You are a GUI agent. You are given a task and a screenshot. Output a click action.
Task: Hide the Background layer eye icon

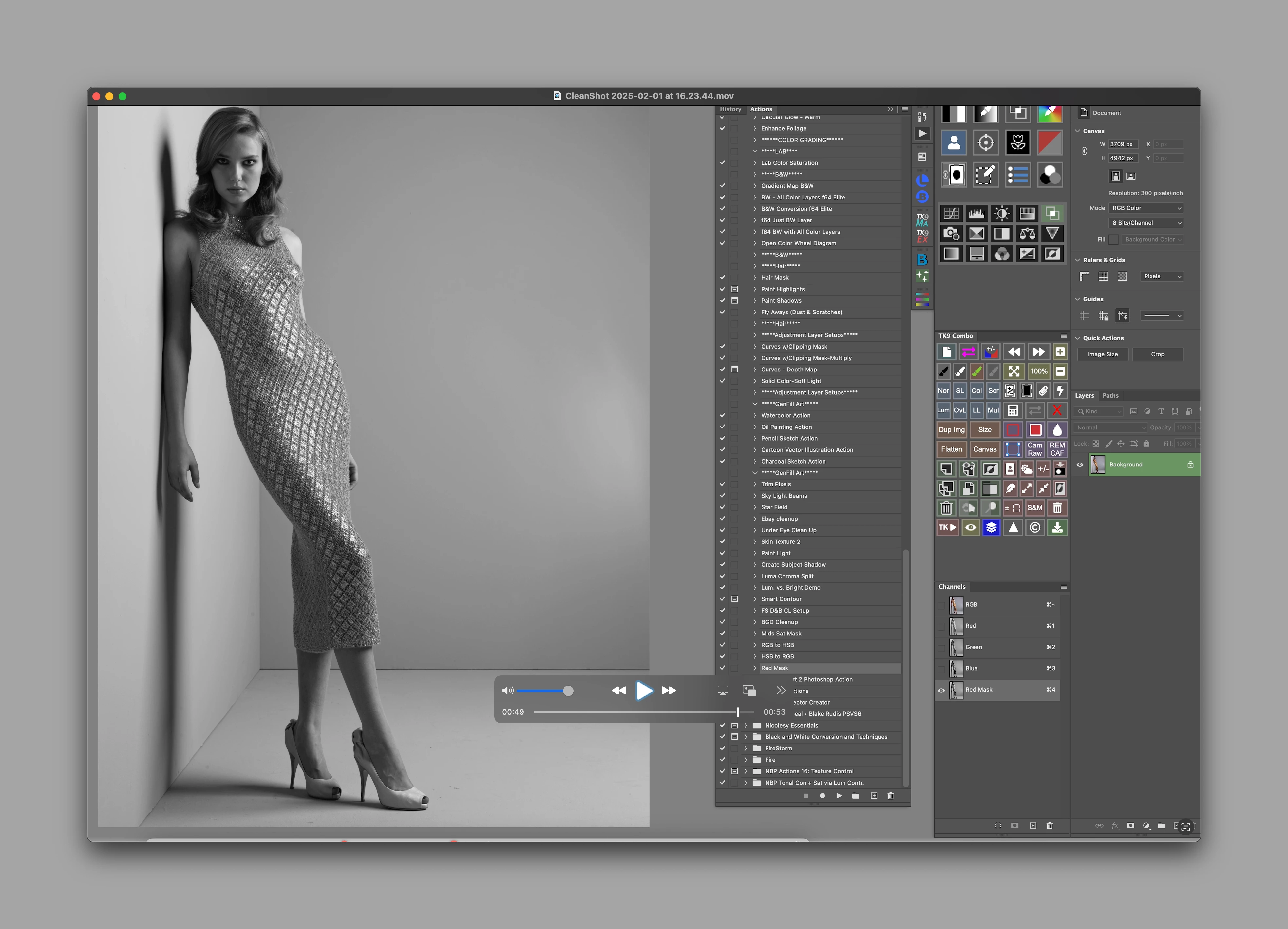tap(1080, 464)
